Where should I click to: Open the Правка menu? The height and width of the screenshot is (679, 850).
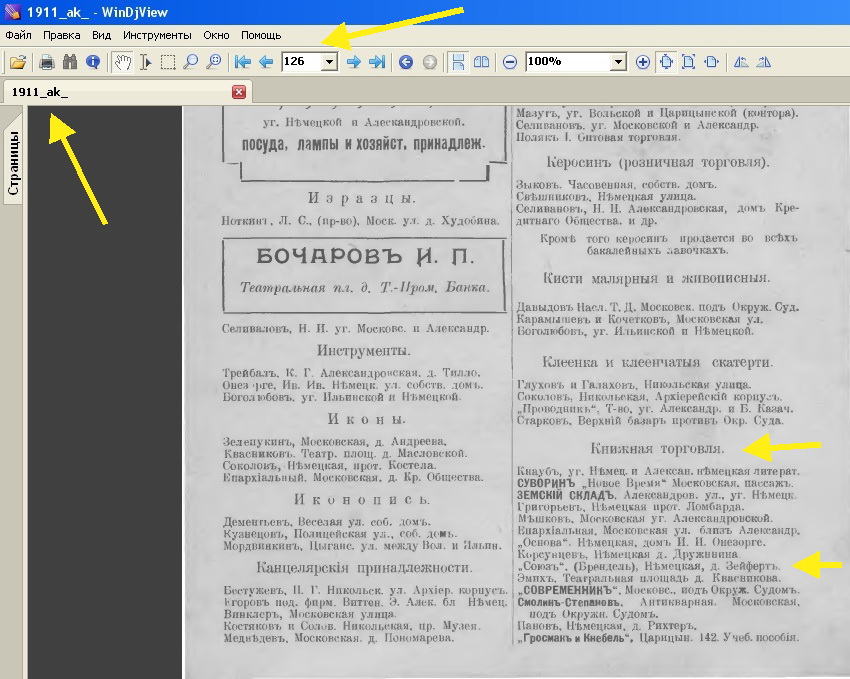(62, 35)
